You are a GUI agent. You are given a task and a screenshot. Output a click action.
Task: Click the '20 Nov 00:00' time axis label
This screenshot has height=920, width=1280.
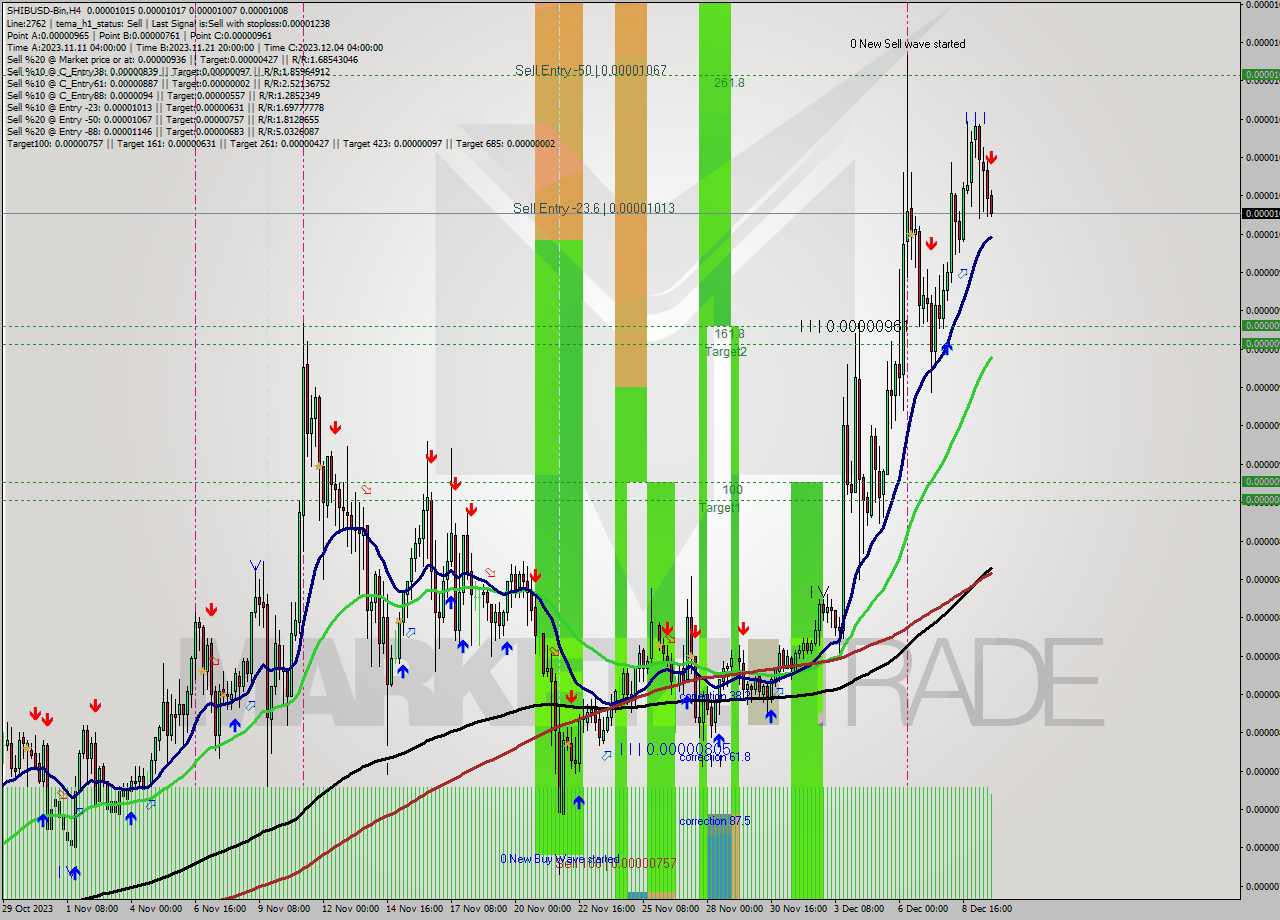point(542,909)
